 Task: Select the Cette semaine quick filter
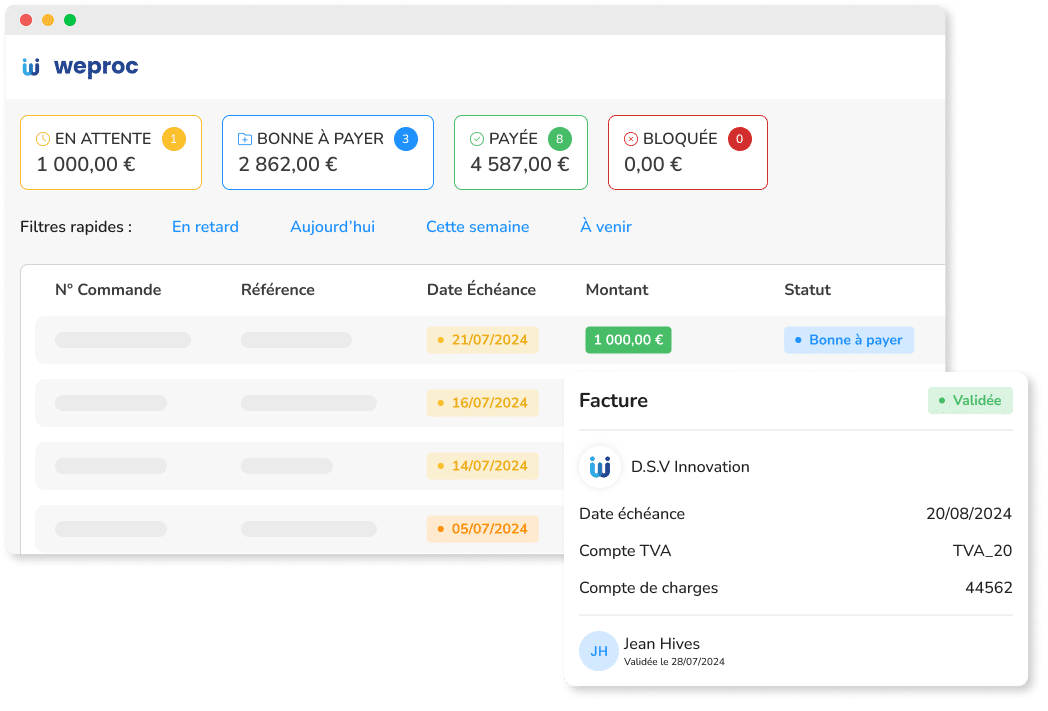[x=477, y=227]
